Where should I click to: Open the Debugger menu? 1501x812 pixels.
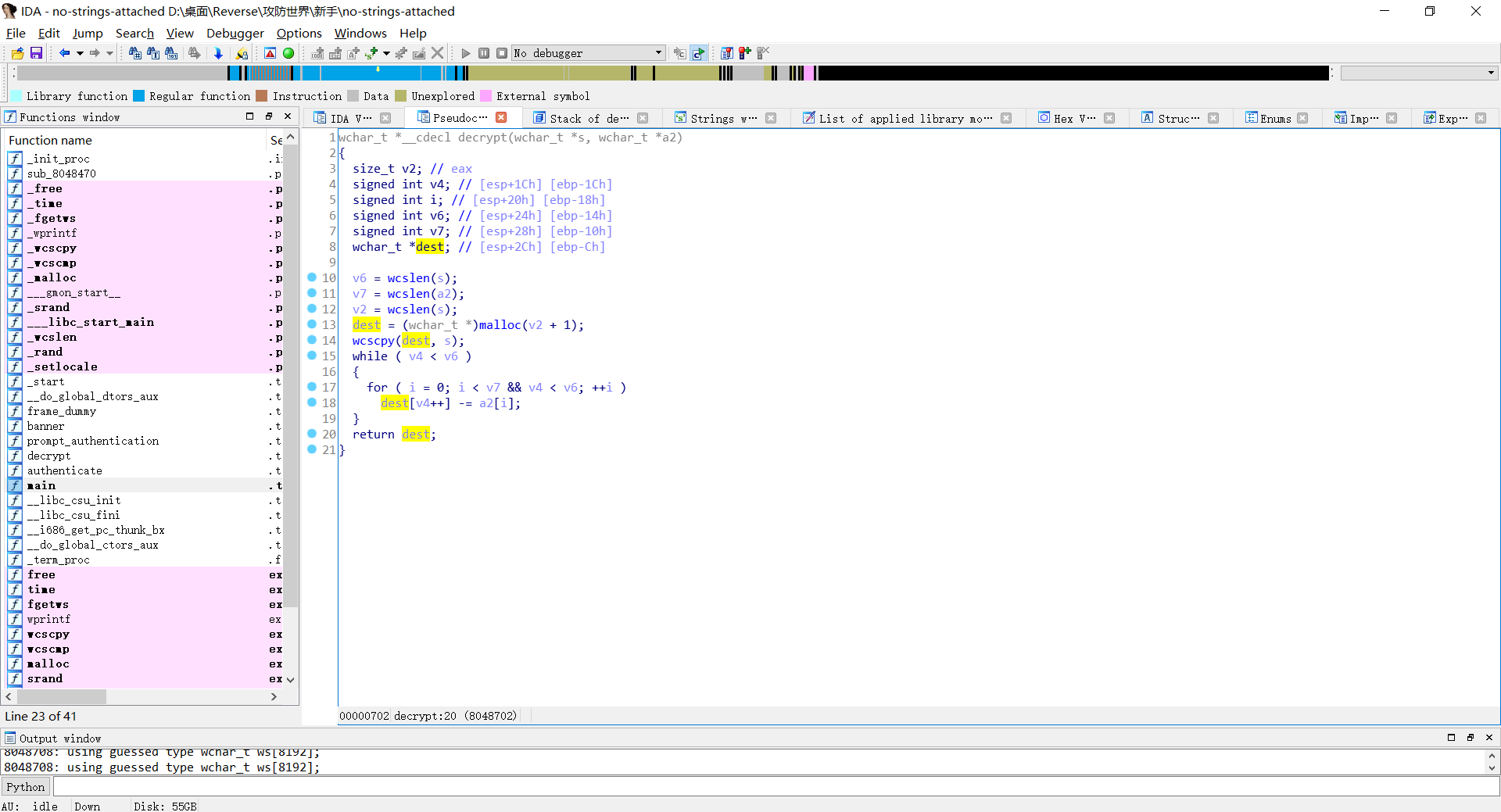point(235,33)
